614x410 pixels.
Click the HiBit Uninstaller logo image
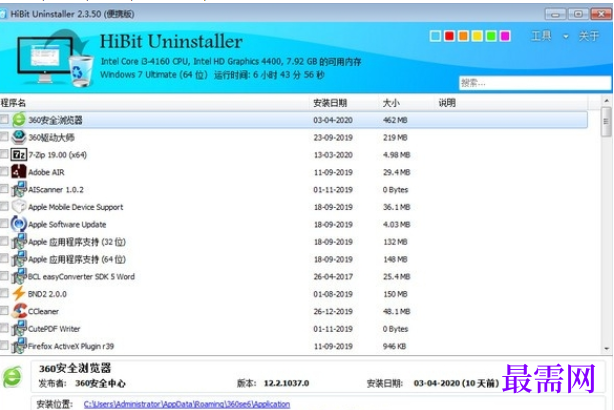tap(55, 58)
